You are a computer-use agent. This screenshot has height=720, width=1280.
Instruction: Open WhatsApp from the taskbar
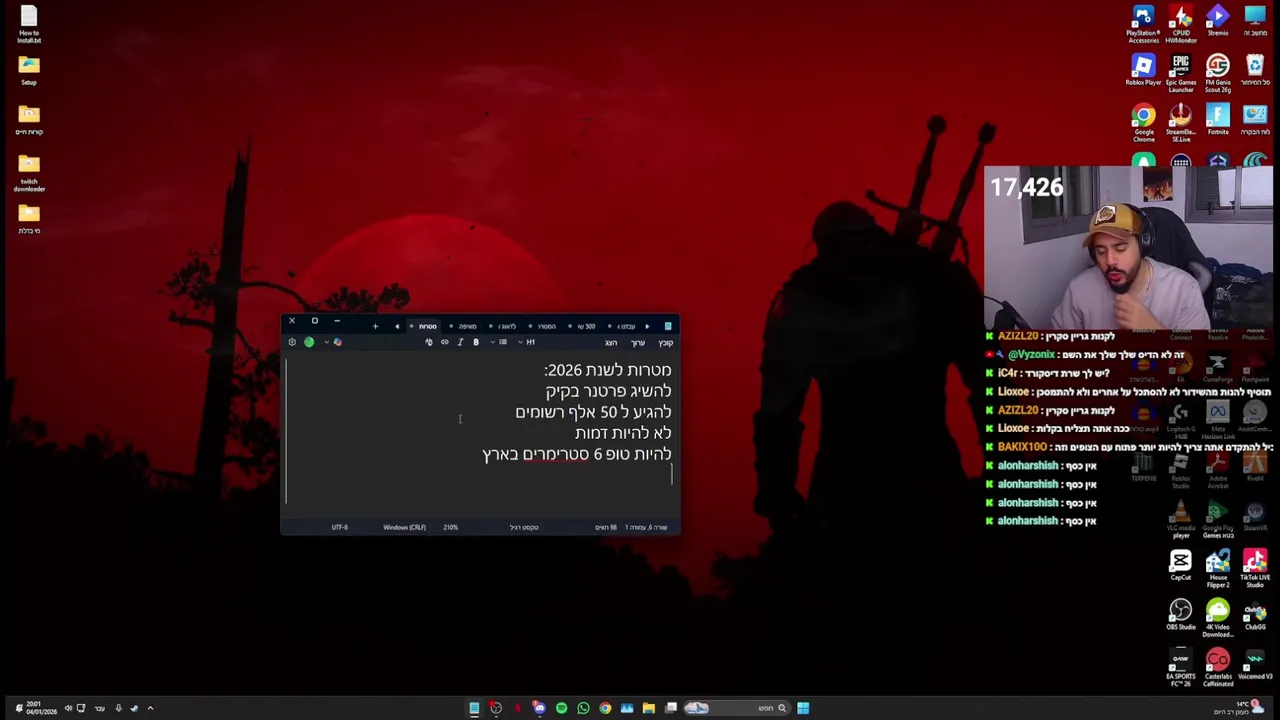[x=583, y=708]
